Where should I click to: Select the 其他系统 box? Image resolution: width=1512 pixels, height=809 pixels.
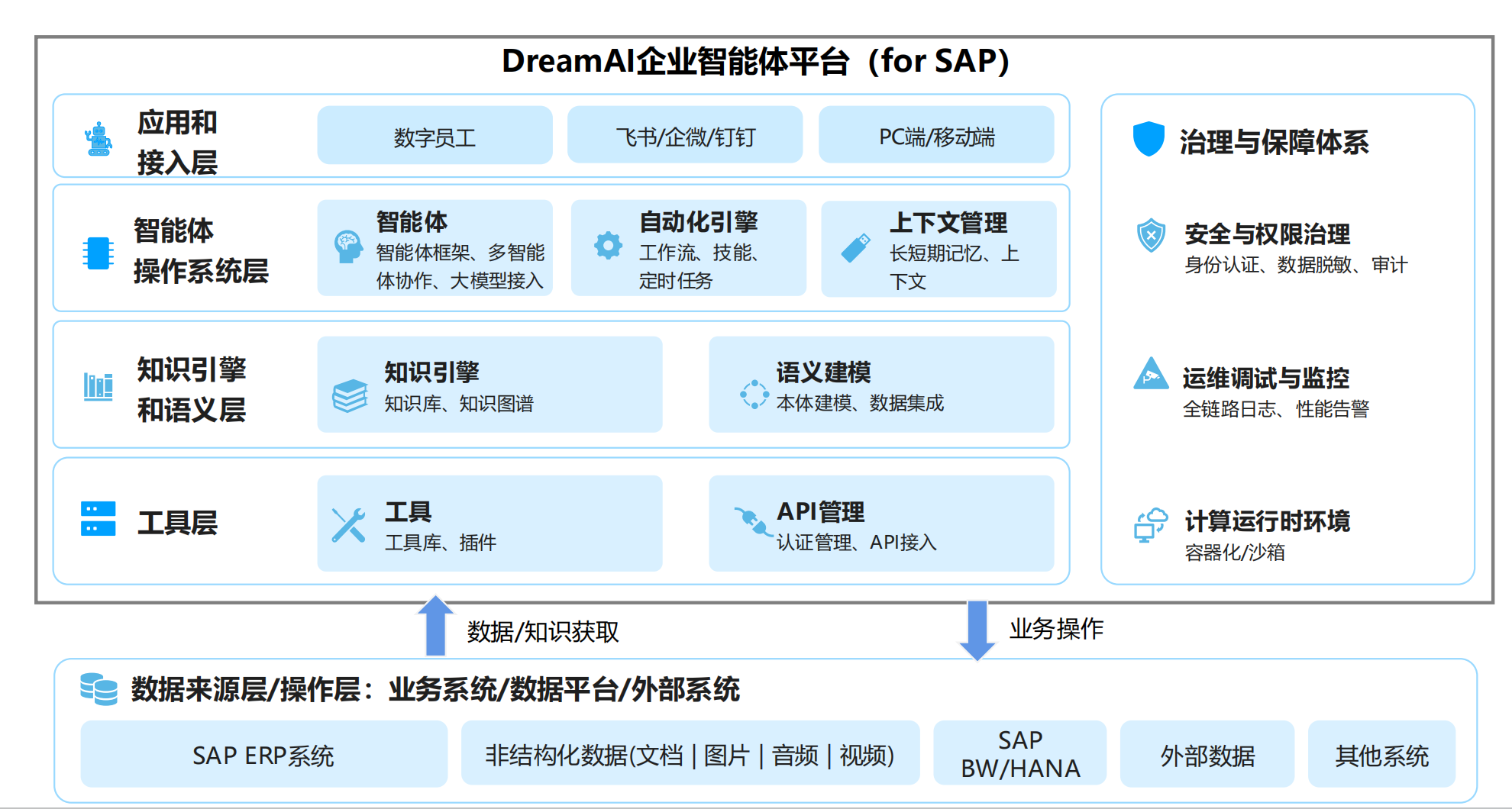click(1381, 754)
